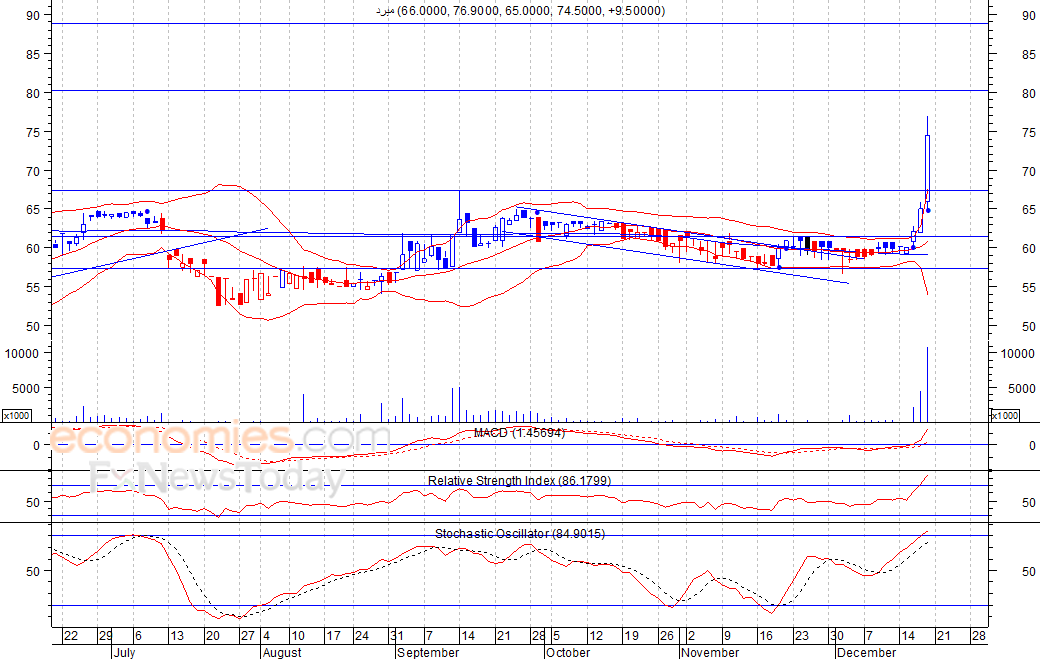Click the November 9 date label
The width and height of the screenshot is (1040, 659).
[x=727, y=636]
